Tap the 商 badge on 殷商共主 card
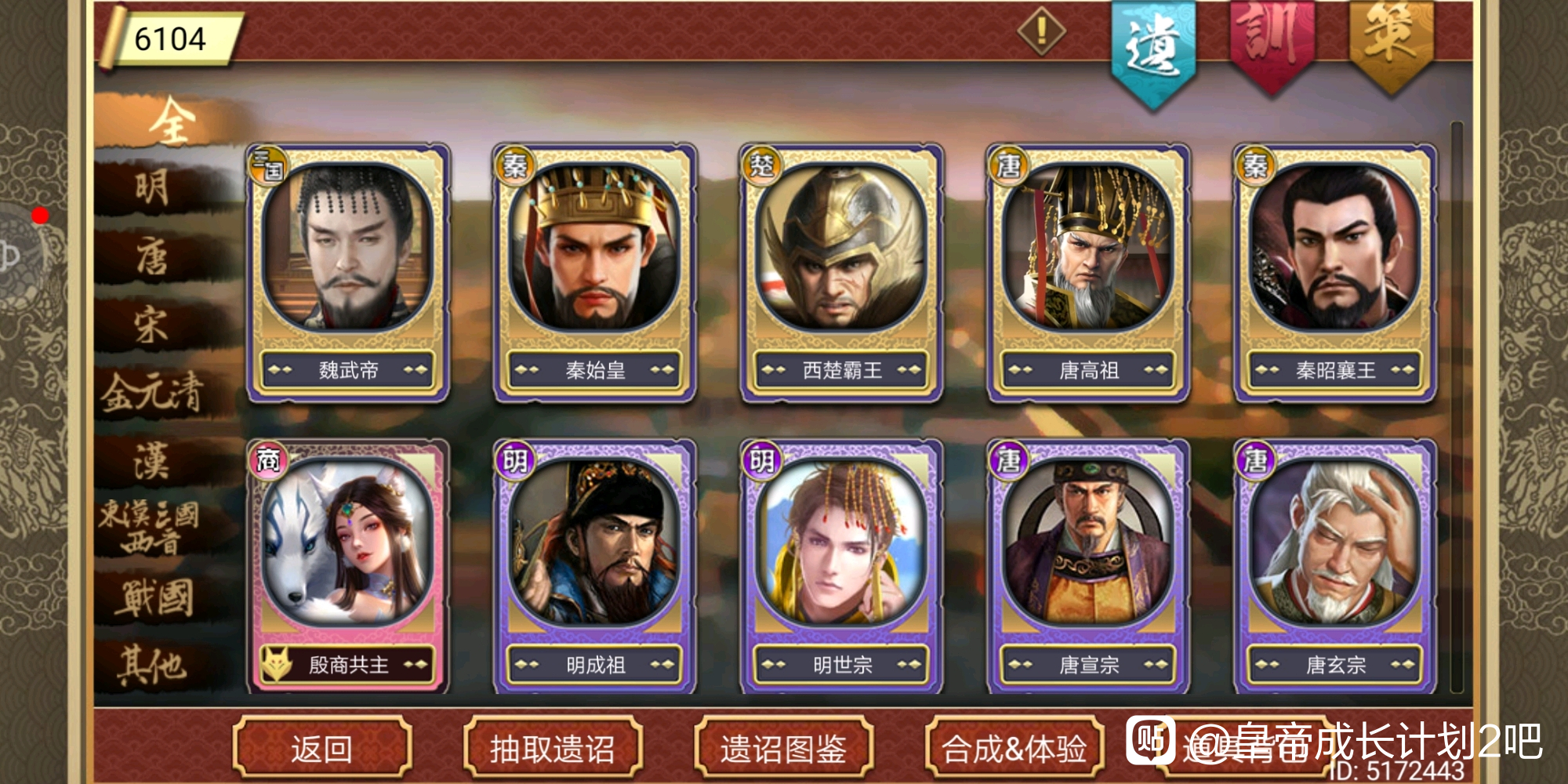This screenshot has height=784, width=1568. [x=268, y=460]
